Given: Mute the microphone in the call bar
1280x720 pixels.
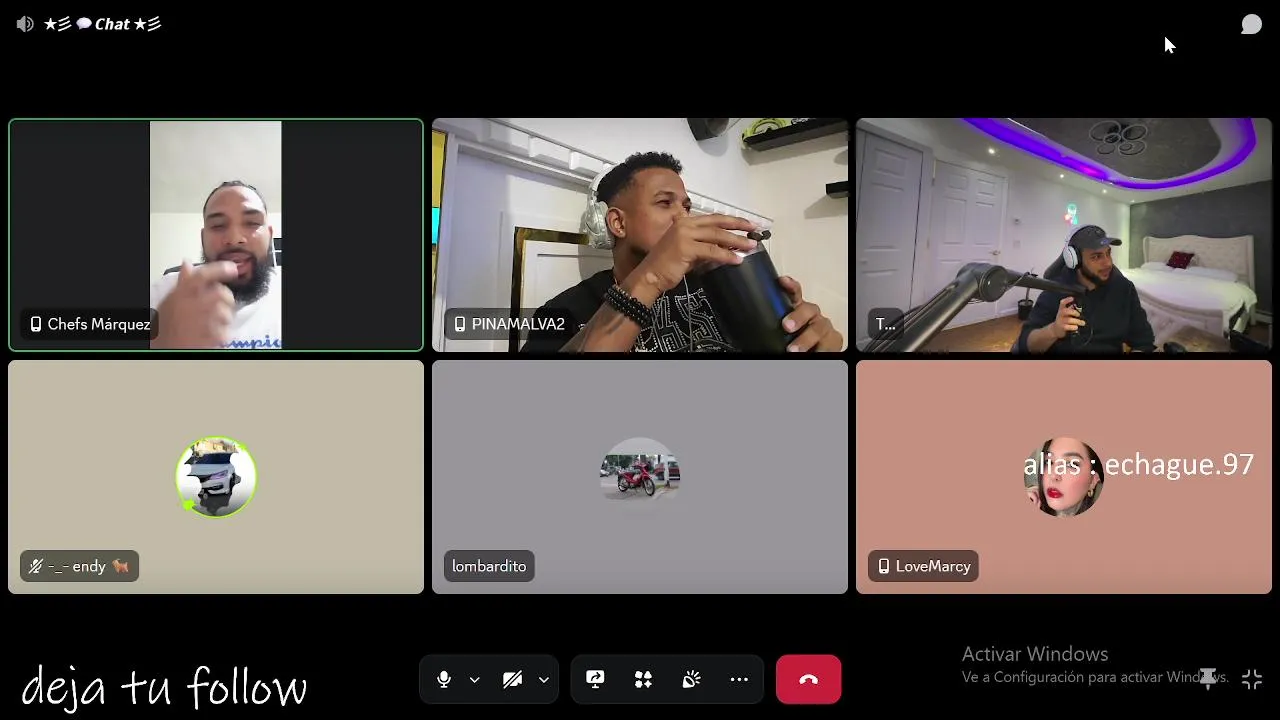Looking at the screenshot, I should click(x=444, y=680).
